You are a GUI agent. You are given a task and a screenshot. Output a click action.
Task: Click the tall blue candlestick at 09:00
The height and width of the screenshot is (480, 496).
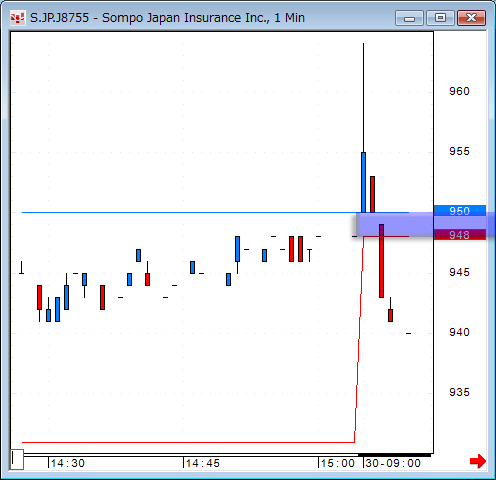pyautogui.click(x=363, y=182)
